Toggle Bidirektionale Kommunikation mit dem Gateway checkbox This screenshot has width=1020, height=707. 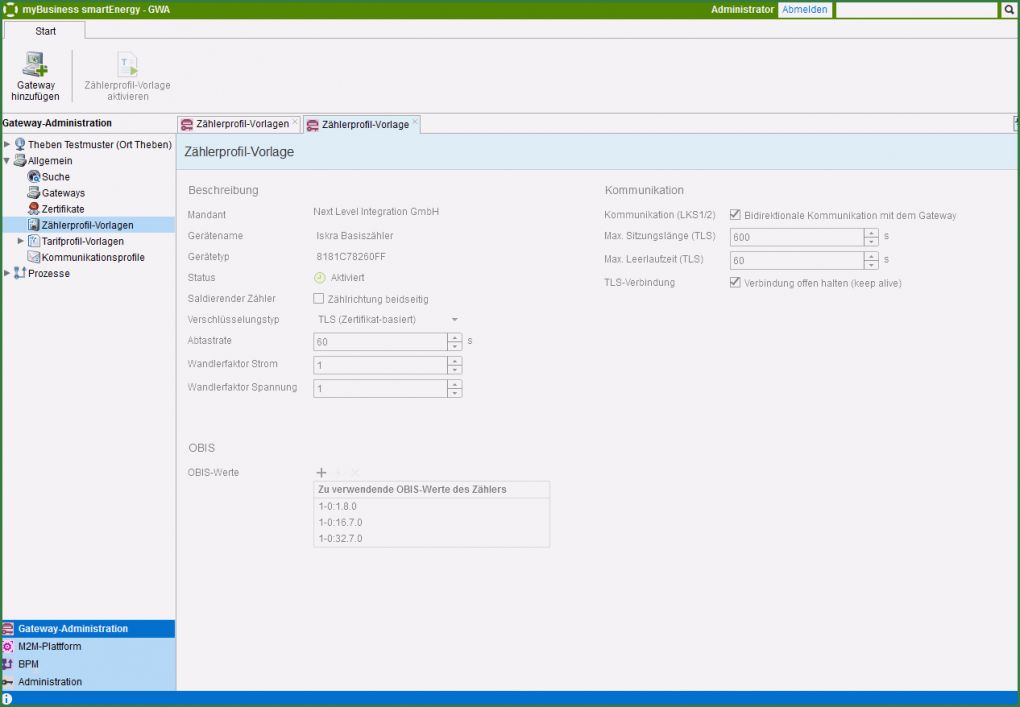(x=736, y=215)
